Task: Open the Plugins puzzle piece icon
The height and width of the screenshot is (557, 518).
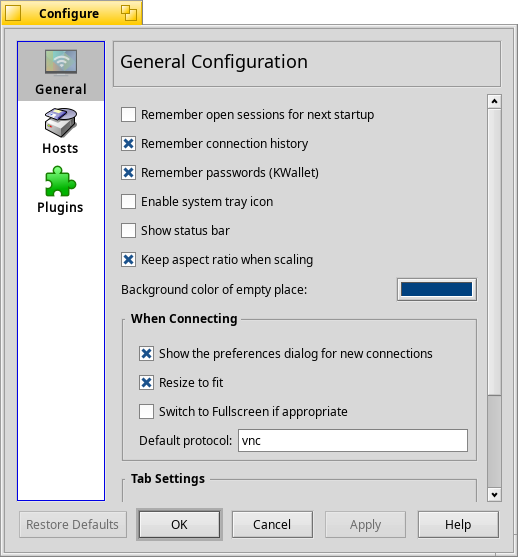Action: coord(60,181)
